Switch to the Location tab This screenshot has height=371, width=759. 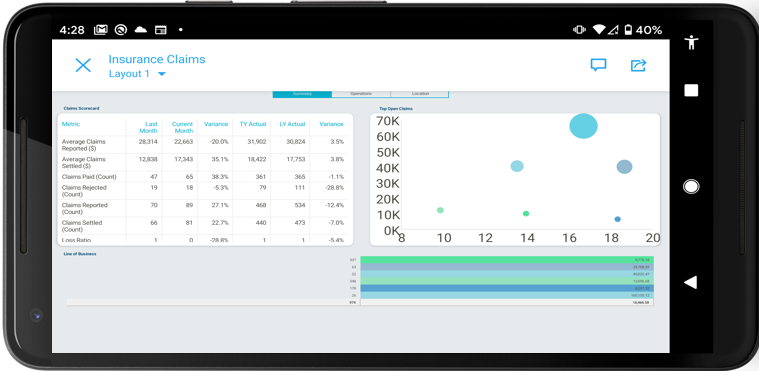tap(420, 94)
